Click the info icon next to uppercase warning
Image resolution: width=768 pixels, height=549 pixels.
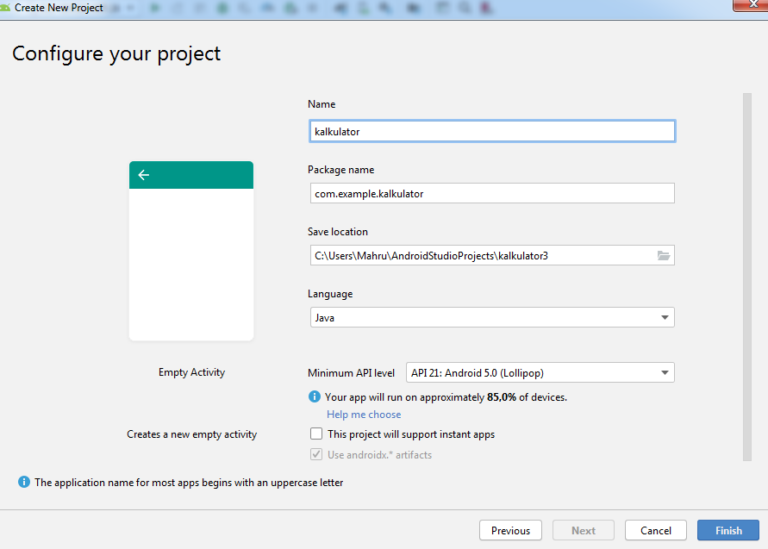tap(24, 482)
